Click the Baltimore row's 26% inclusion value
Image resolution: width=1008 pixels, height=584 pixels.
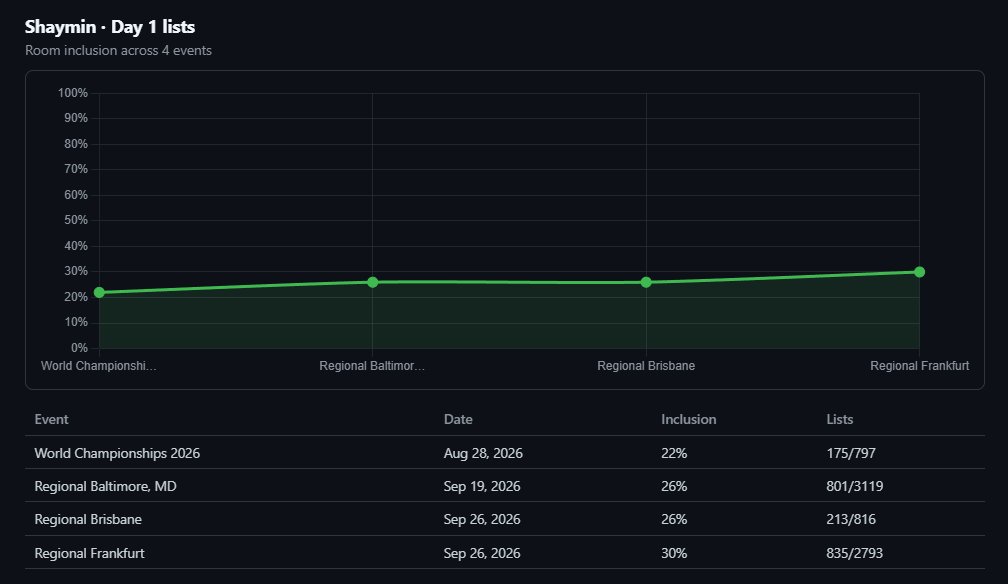(674, 486)
